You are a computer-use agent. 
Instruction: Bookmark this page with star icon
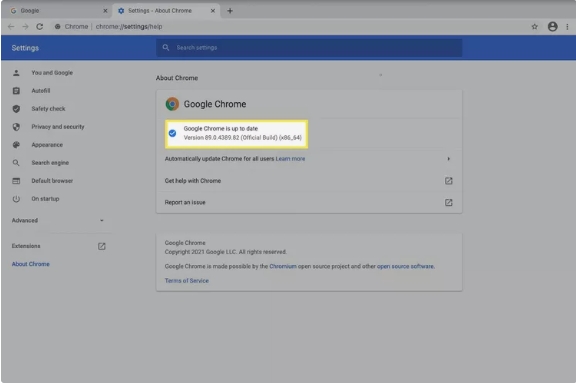click(x=534, y=26)
